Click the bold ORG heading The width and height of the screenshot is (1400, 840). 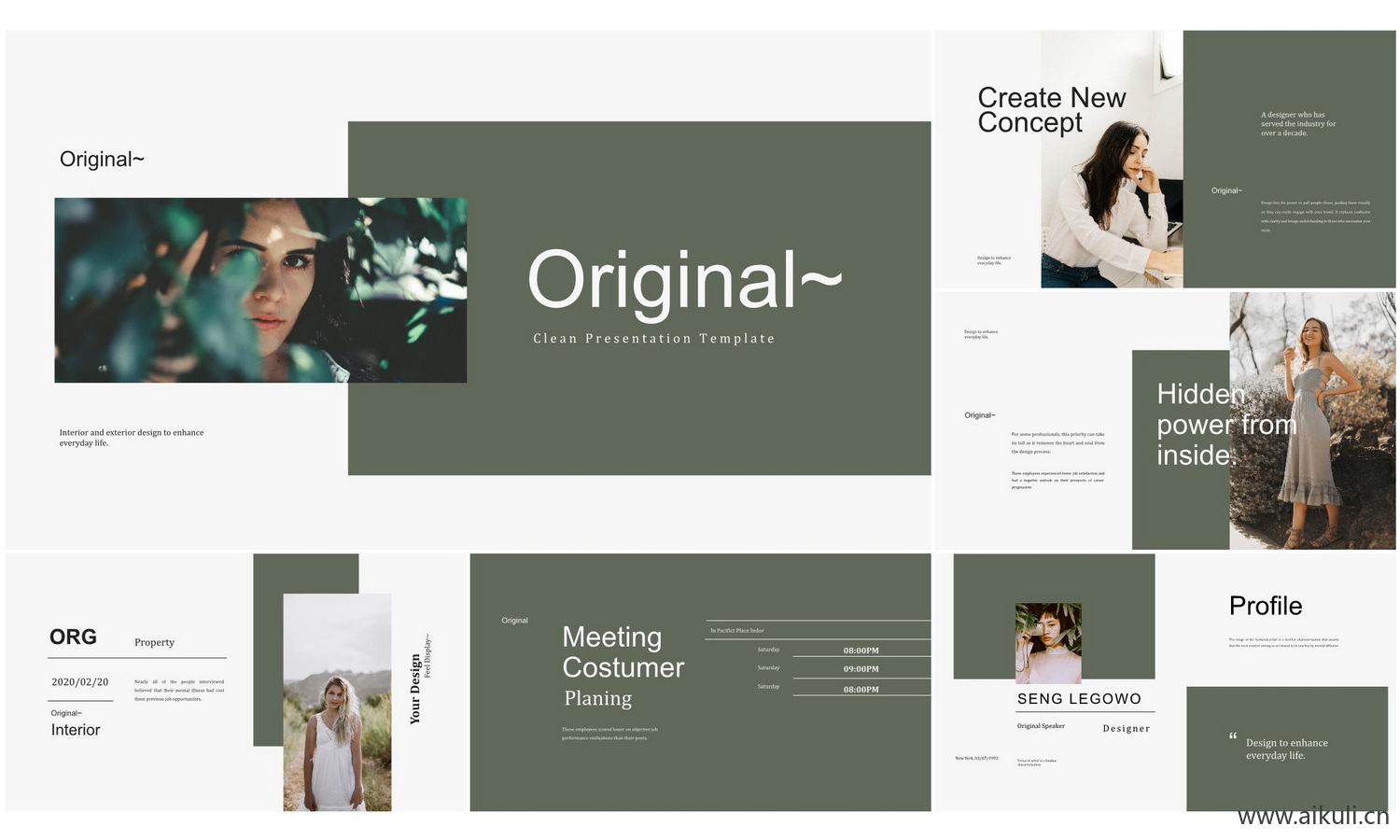pos(73,637)
